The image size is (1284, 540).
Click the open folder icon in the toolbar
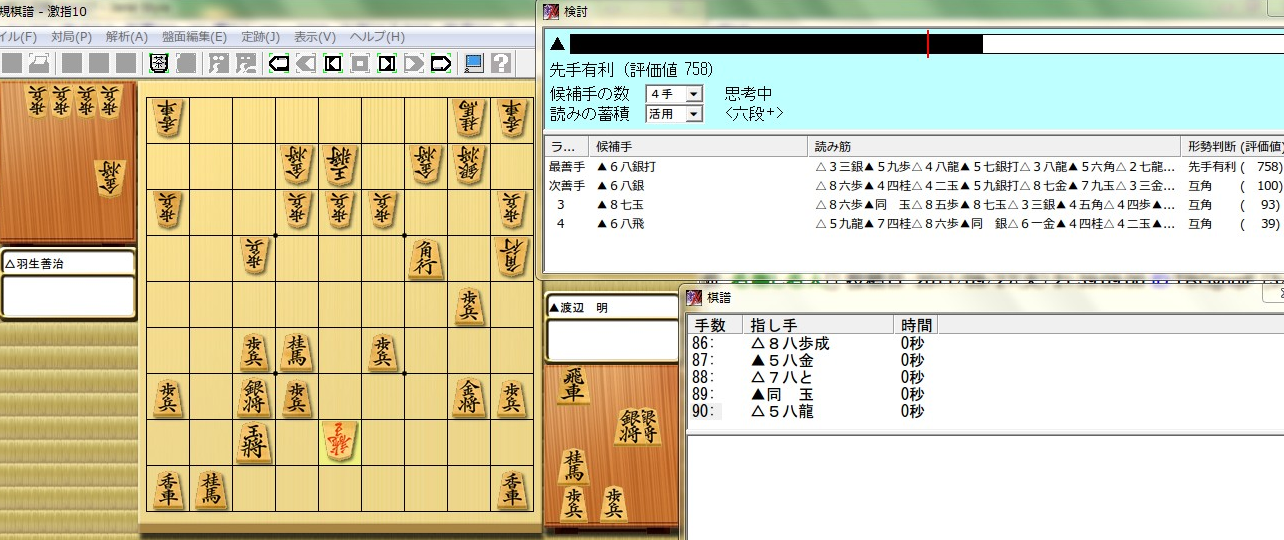click(x=38, y=64)
